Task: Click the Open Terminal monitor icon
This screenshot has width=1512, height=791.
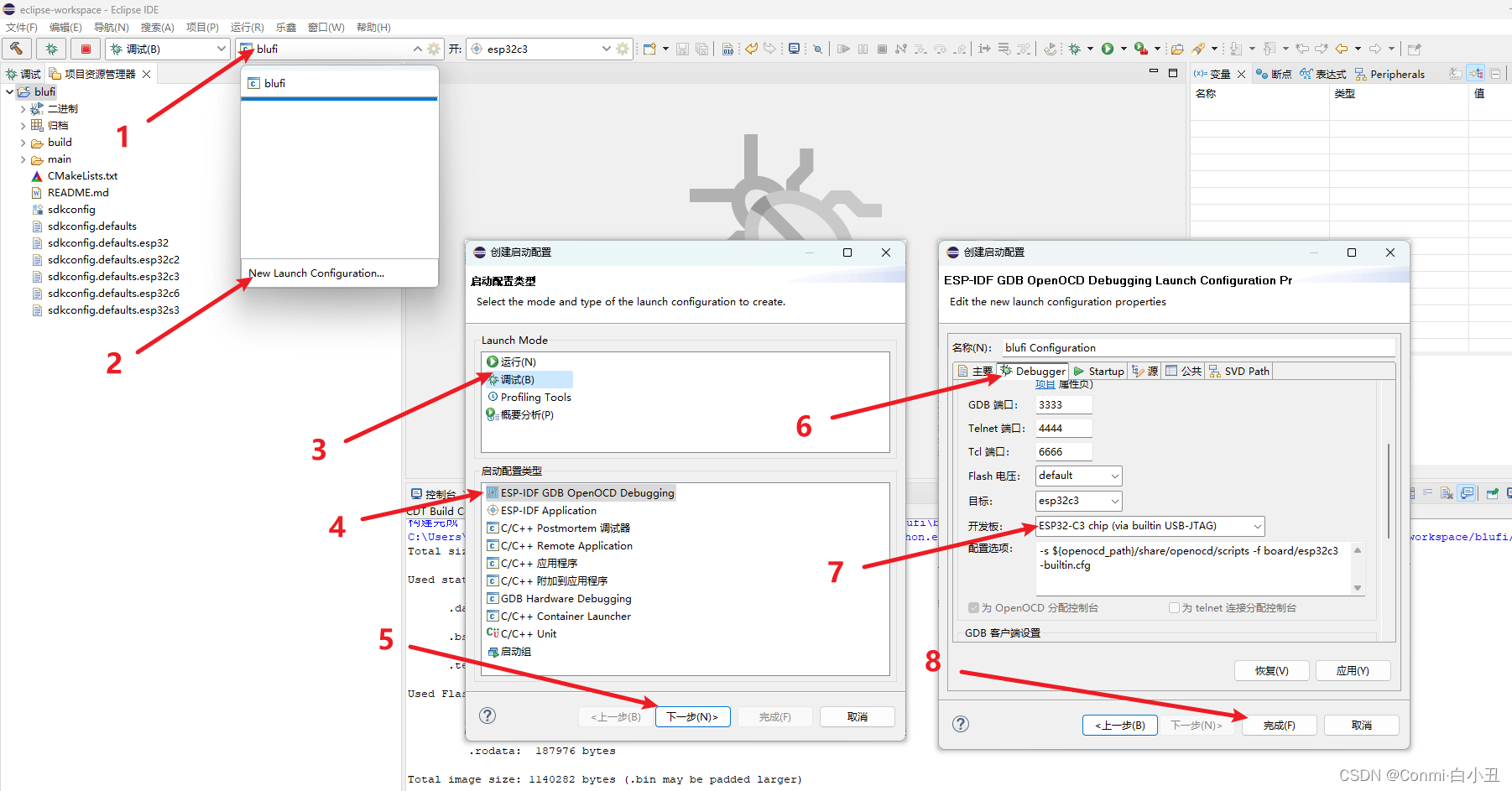Action: click(794, 49)
